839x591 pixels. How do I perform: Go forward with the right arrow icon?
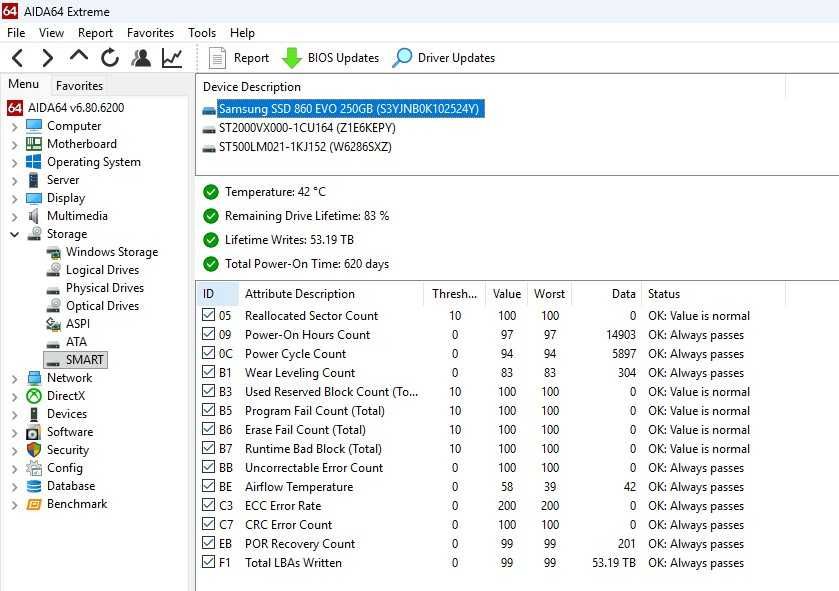tap(48, 58)
